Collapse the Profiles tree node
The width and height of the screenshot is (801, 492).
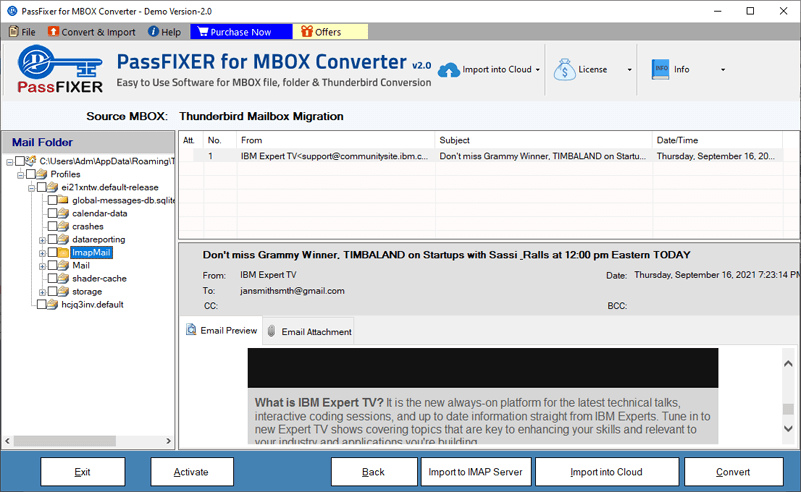(20, 175)
